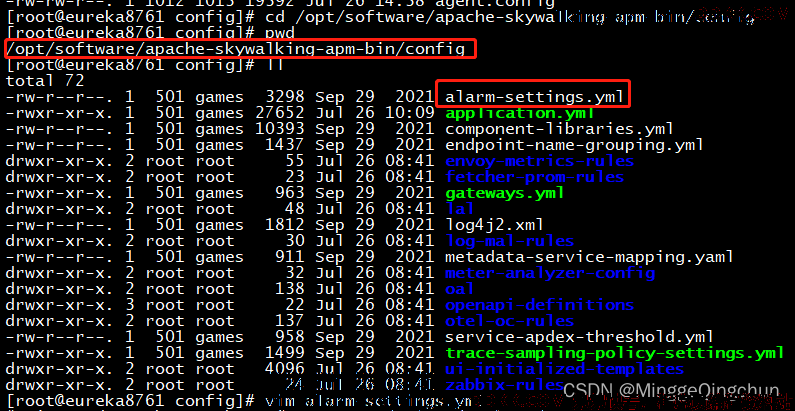Click size 1437 in endpoint-name-grouping.yml row
Viewport: 795px width, 411px height.
point(284,145)
